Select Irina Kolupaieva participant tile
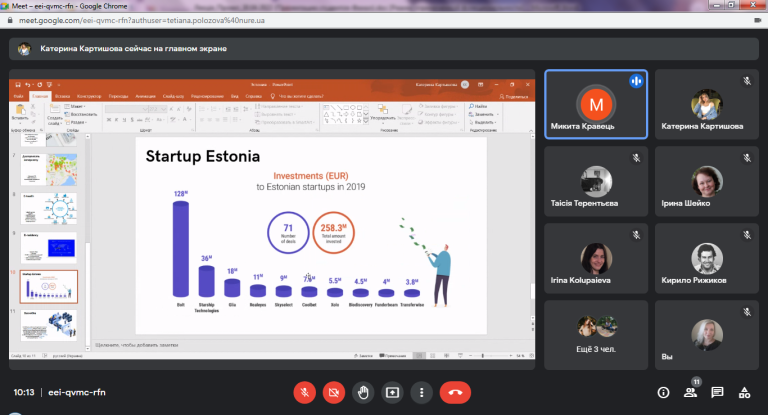Viewport: 768px width, 415px height. [596, 258]
